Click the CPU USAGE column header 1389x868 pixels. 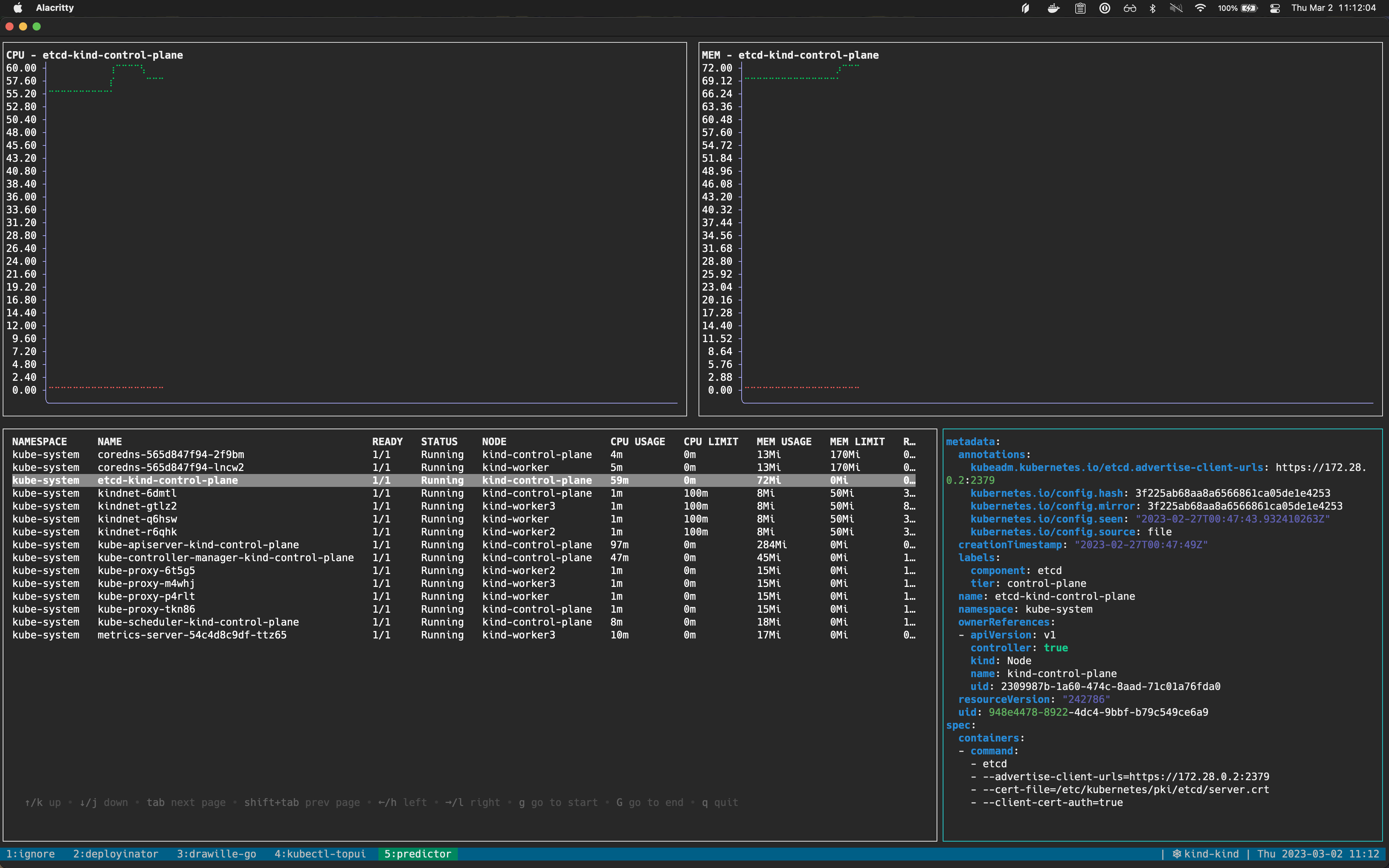click(638, 441)
